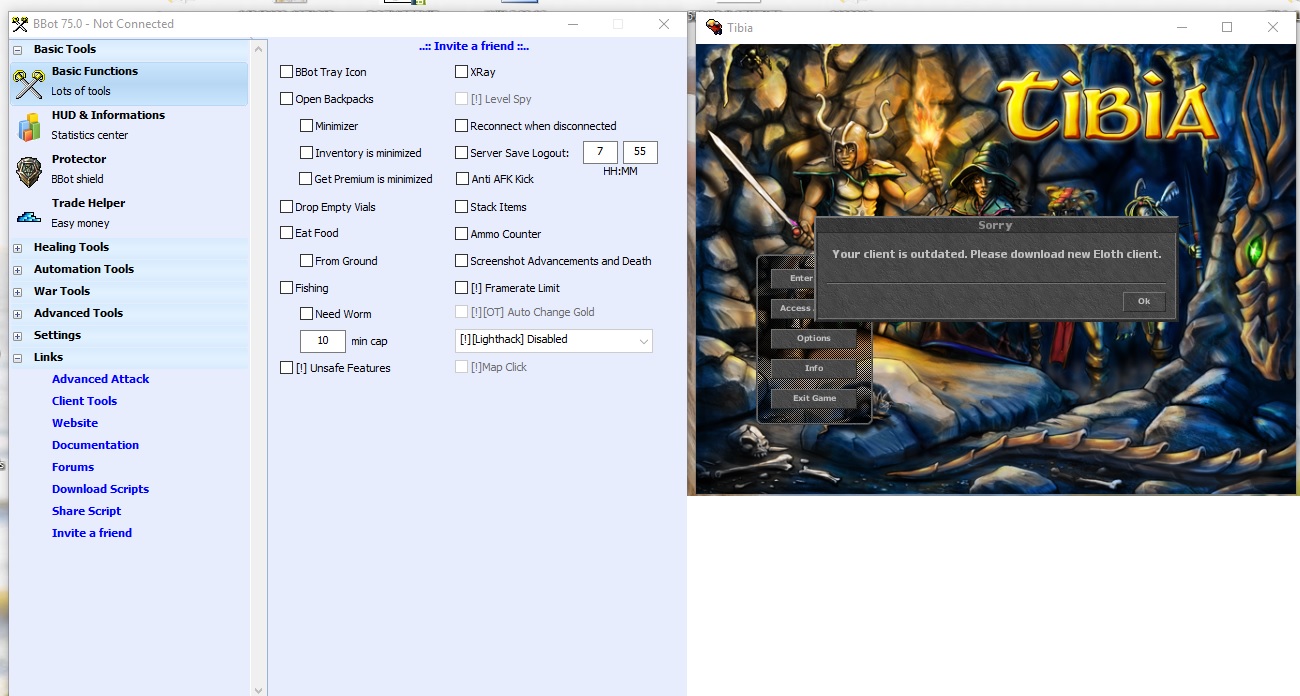Collapse the Links section
The height and width of the screenshot is (696, 1300).
(17, 357)
